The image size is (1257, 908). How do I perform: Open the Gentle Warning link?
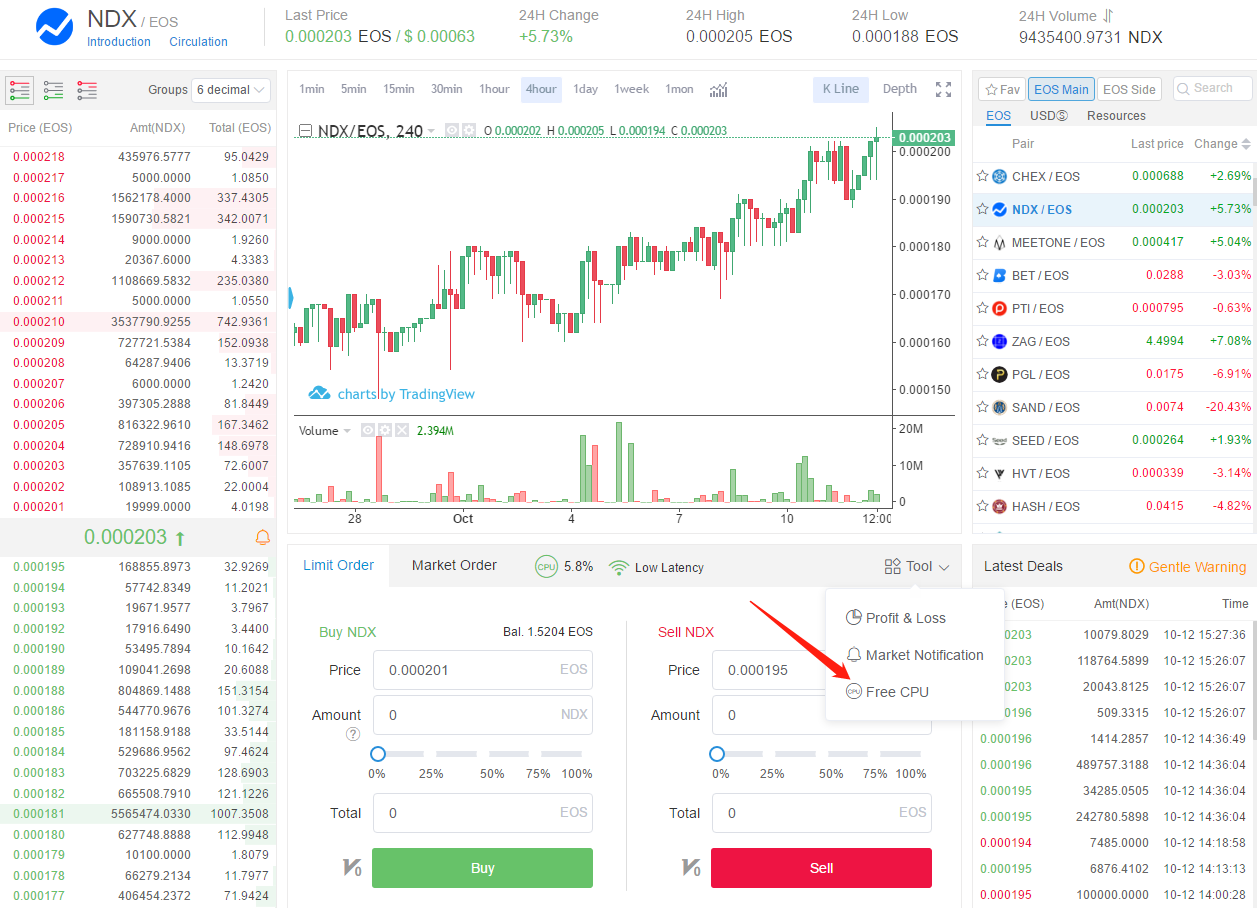1197,567
